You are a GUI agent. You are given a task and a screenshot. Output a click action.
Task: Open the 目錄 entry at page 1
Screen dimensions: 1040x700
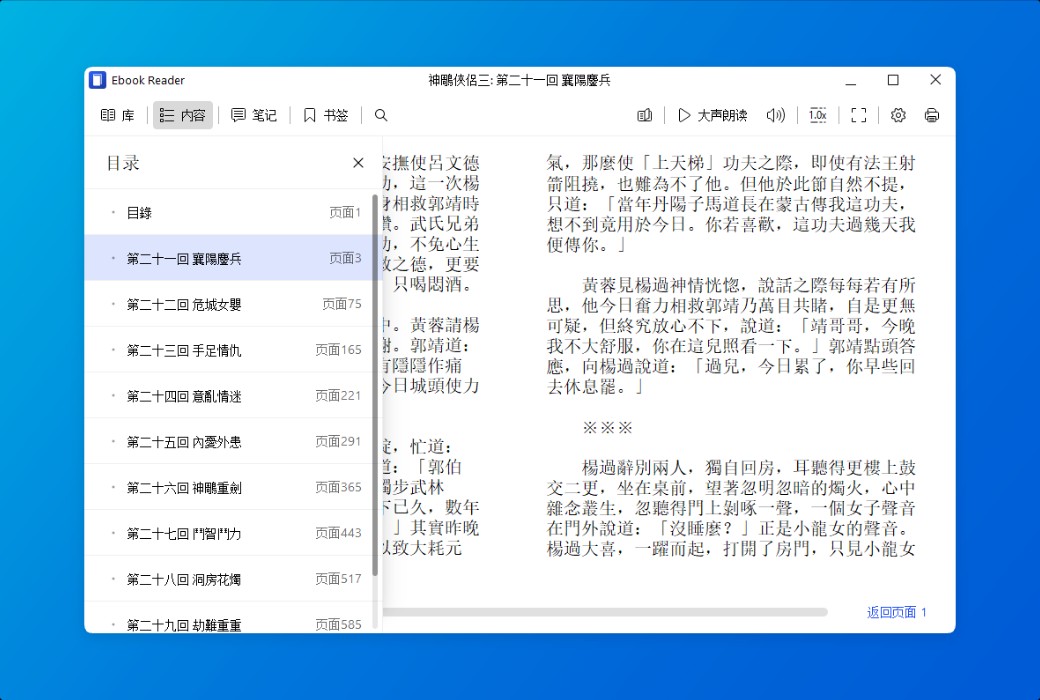[200, 212]
